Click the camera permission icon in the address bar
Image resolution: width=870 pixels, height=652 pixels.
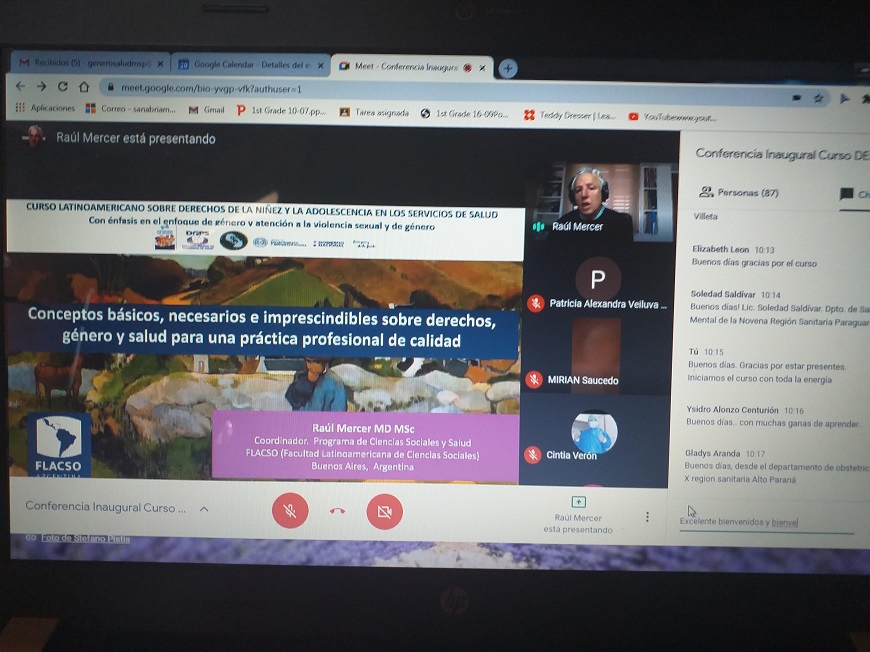coord(797,98)
